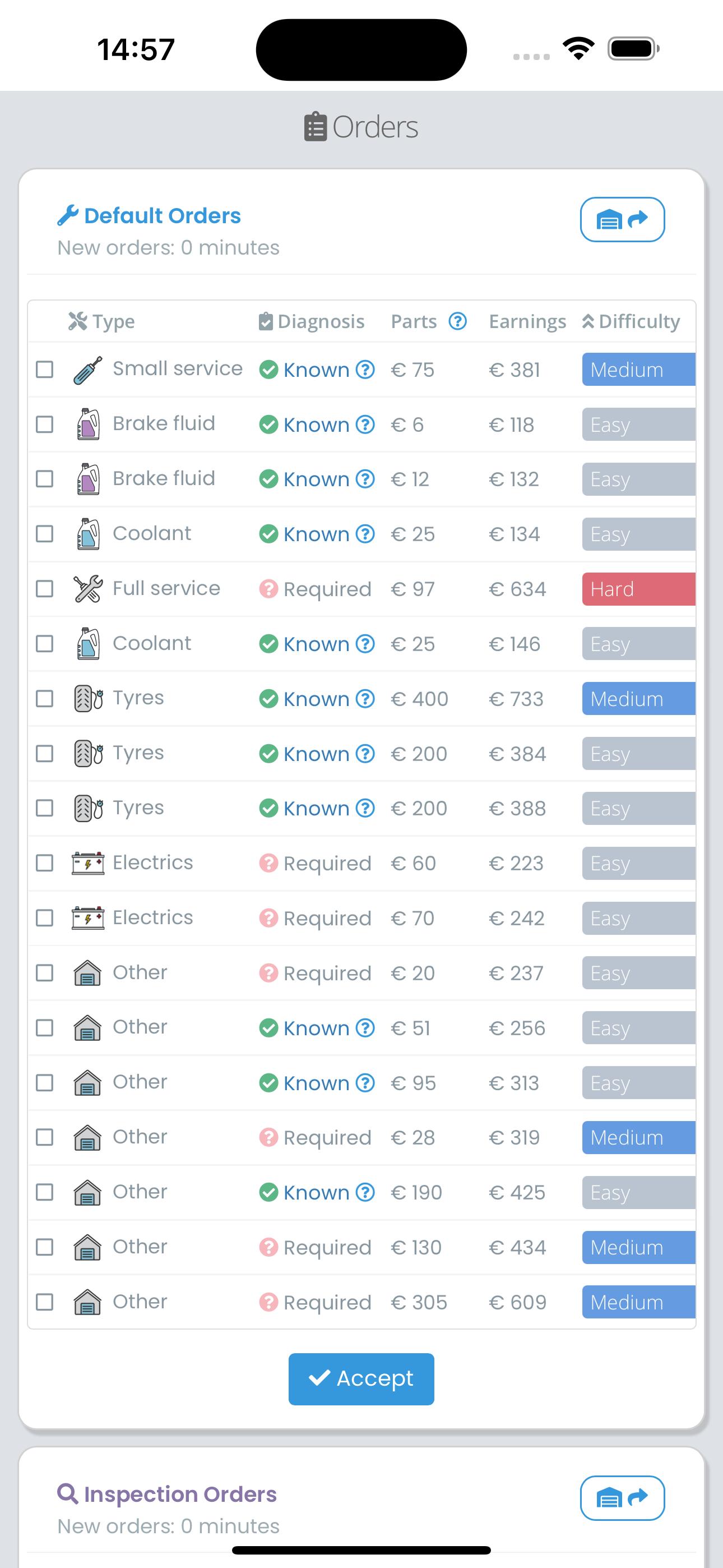Click the Orders clipboard icon in header
Screen dimensions: 723x1568
click(315, 127)
